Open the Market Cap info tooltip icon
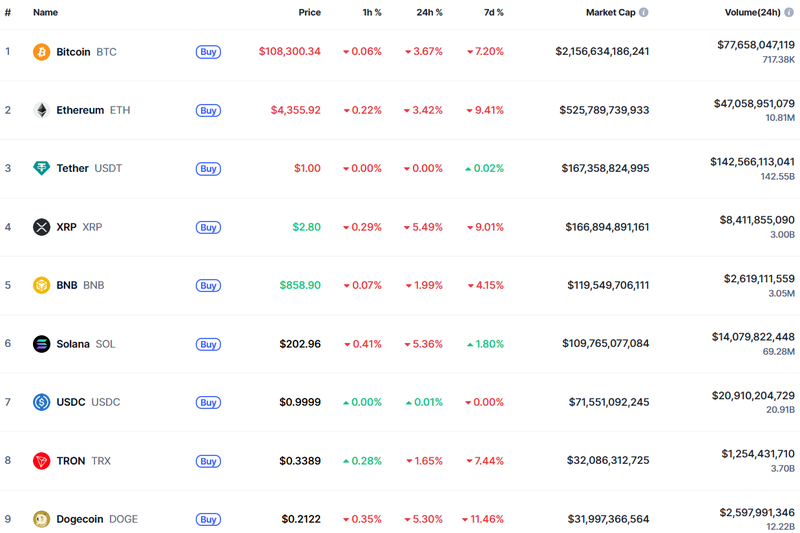Viewport: 800px width, 533px height. (x=643, y=13)
